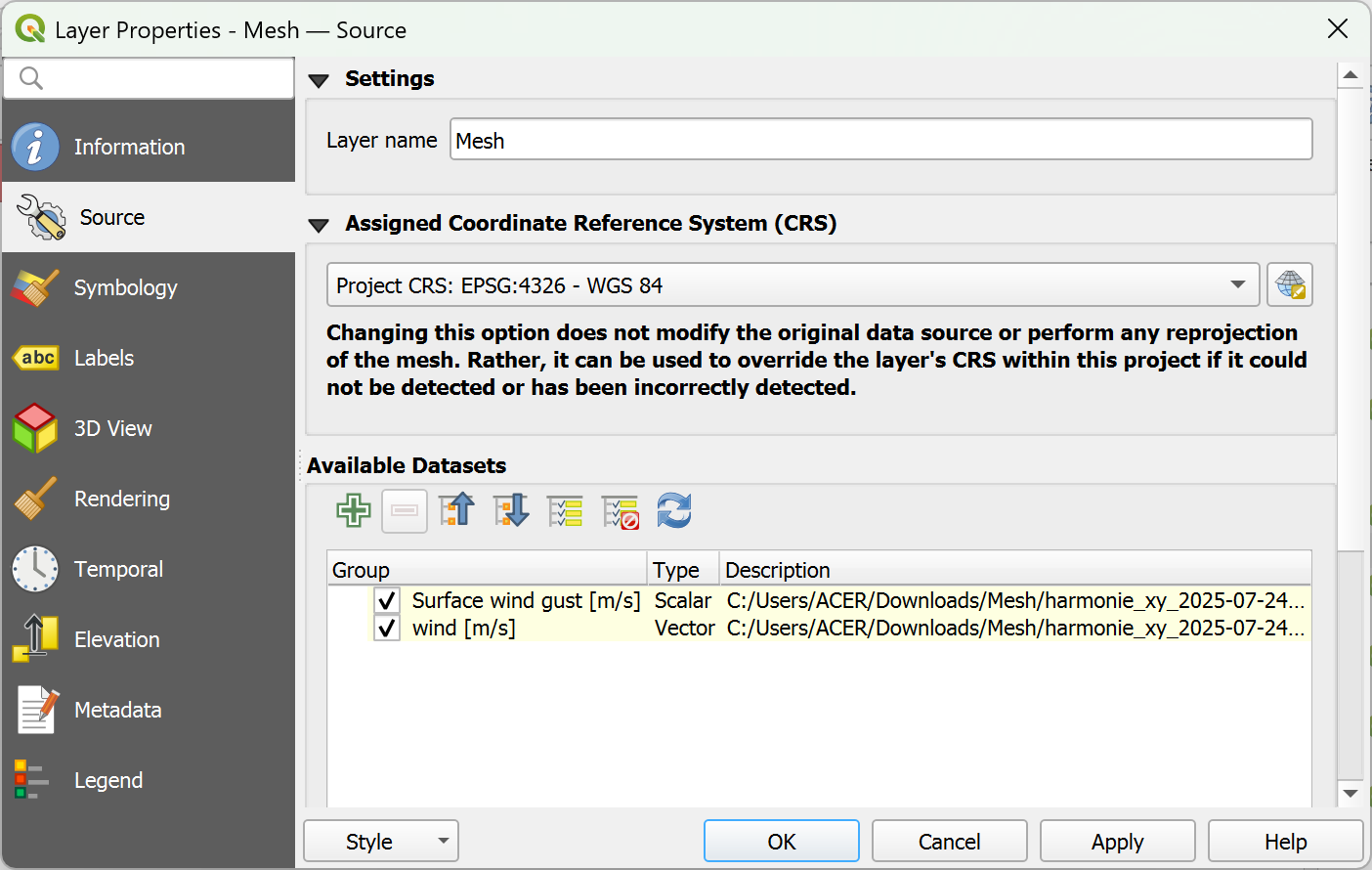
Task: Open the Temporal settings tab
Action: click(149, 569)
